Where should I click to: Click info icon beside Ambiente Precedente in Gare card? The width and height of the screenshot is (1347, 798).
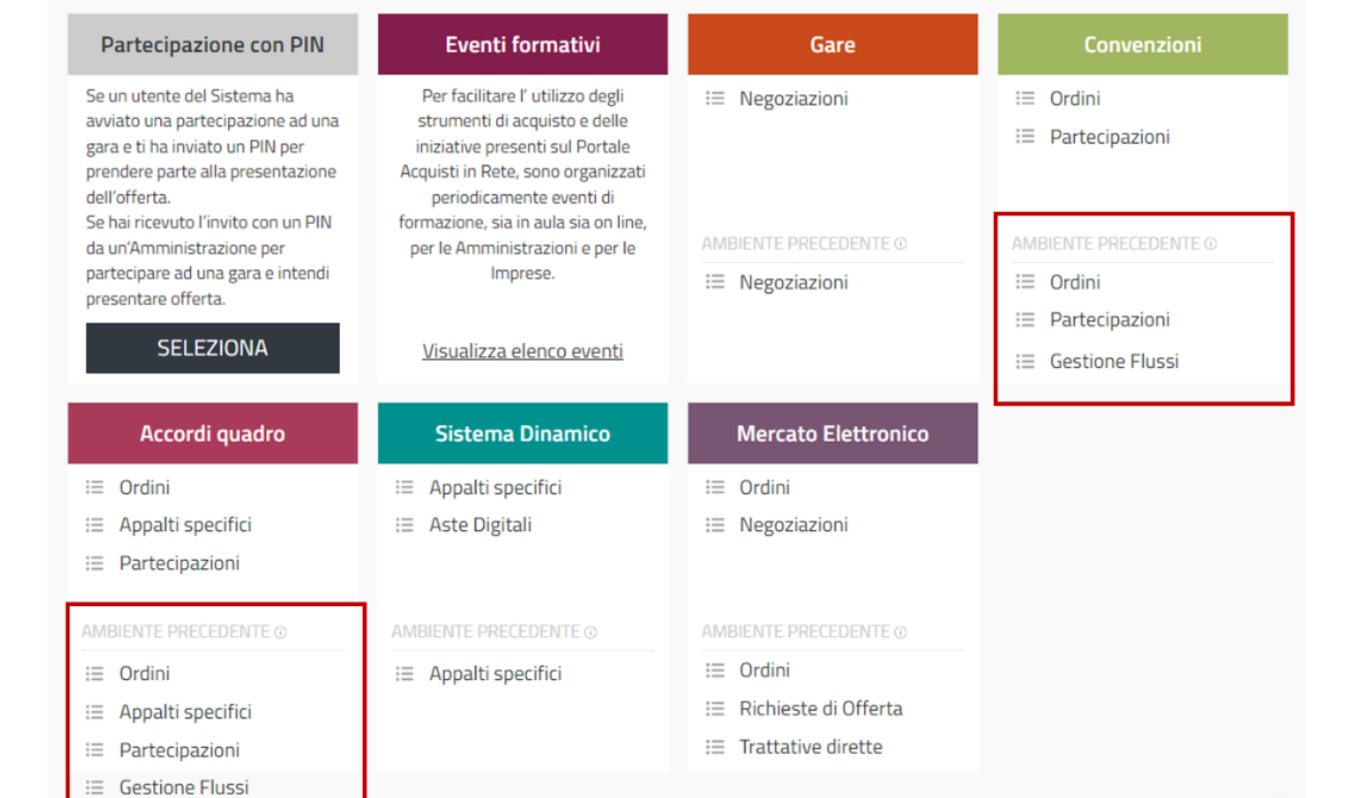901,244
